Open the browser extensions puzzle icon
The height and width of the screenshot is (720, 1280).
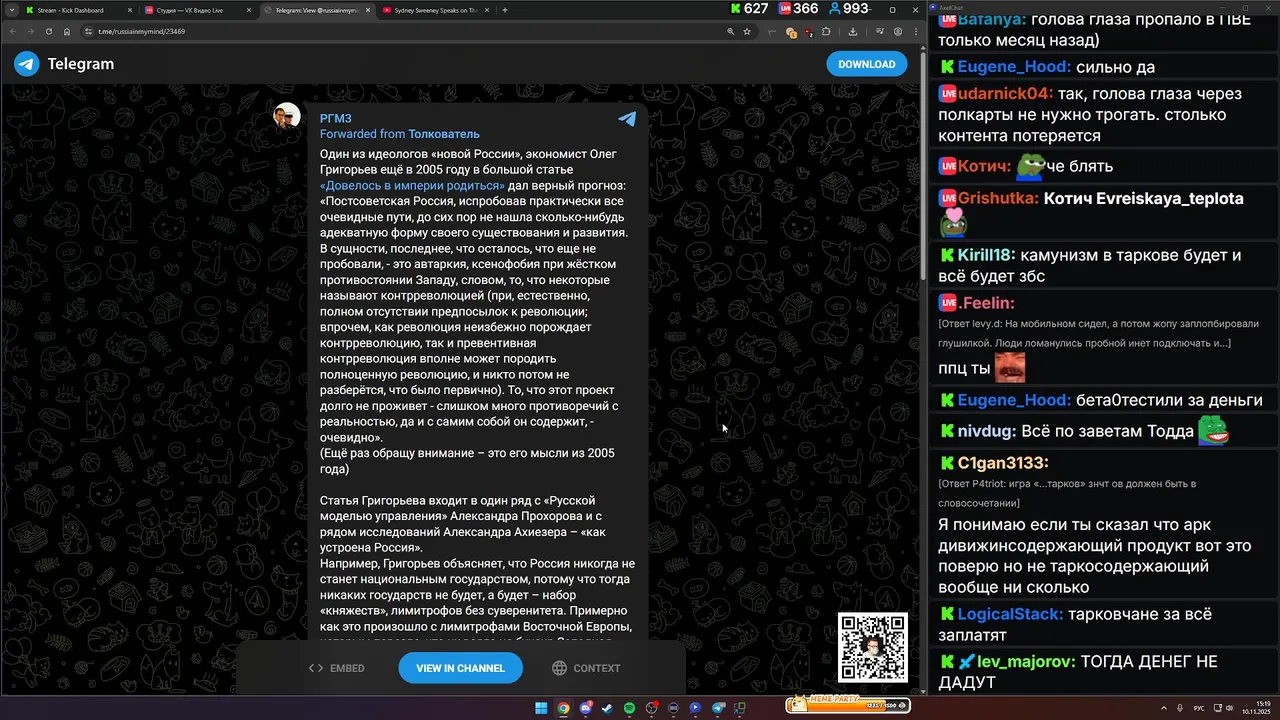click(x=826, y=32)
